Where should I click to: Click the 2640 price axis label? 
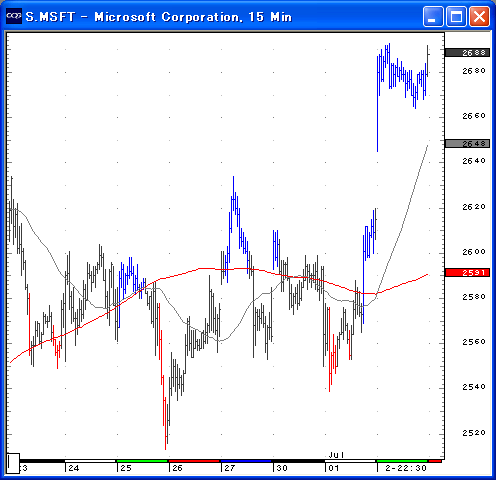[474, 161]
